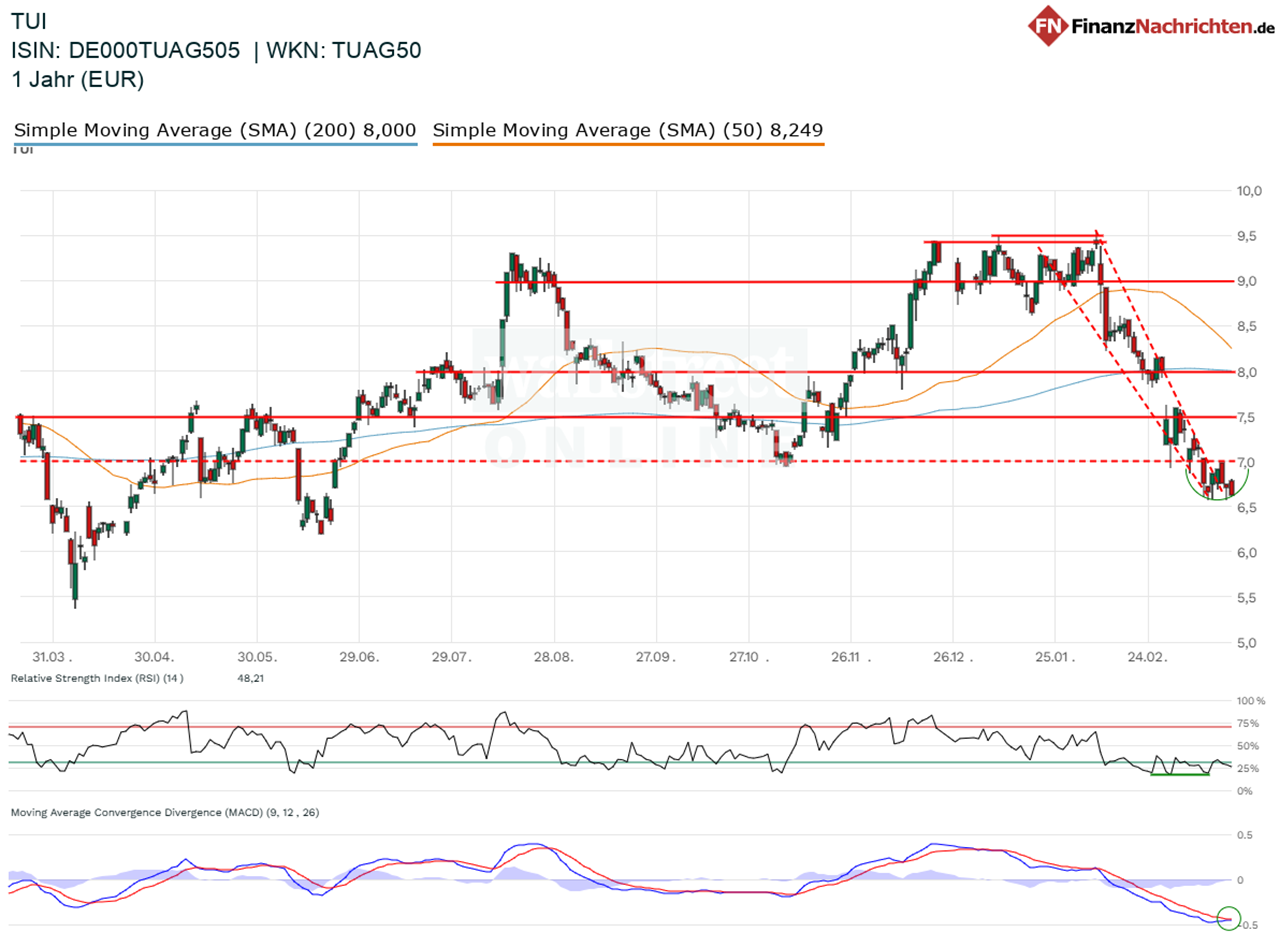Click the red FN logo icon

pyautogui.click(x=1047, y=25)
